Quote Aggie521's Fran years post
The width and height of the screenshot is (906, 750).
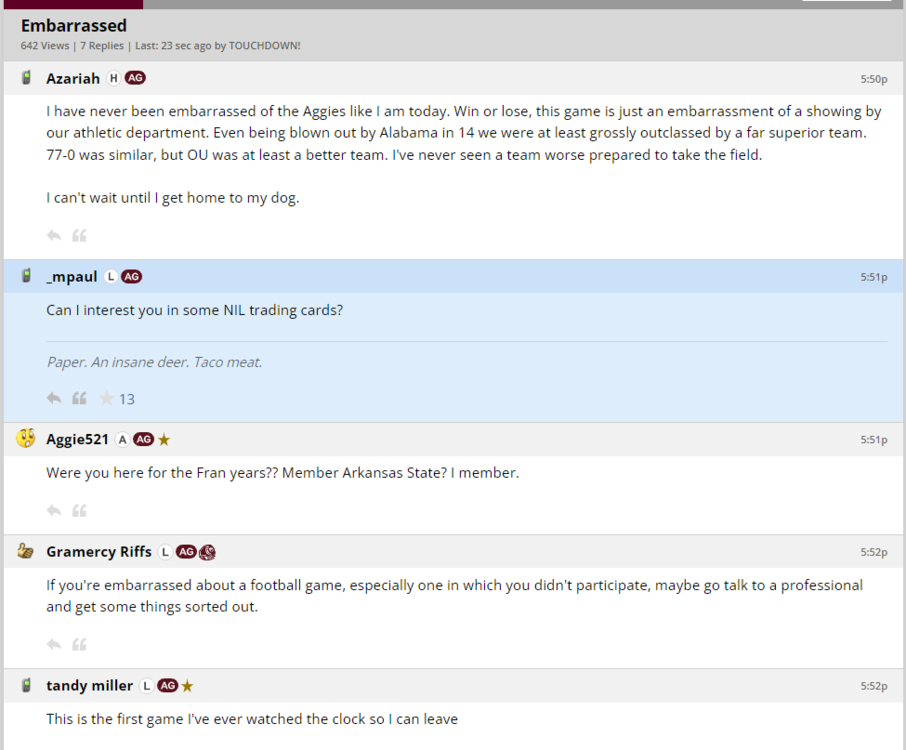pos(79,510)
